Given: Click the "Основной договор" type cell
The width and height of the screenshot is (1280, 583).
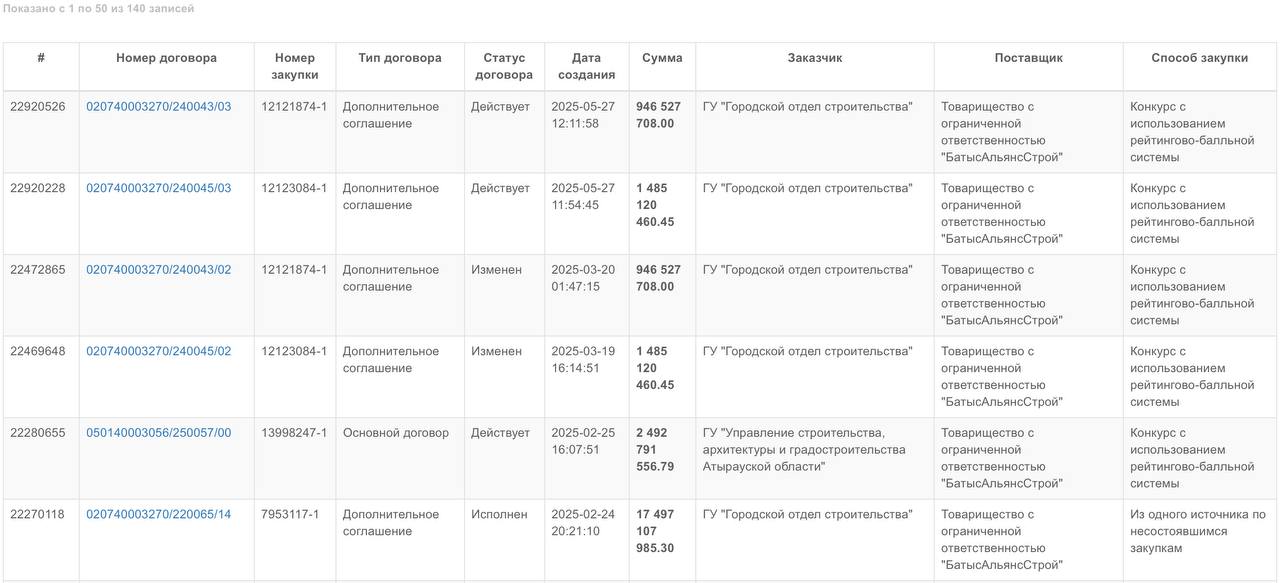Looking at the screenshot, I should pos(396,433).
